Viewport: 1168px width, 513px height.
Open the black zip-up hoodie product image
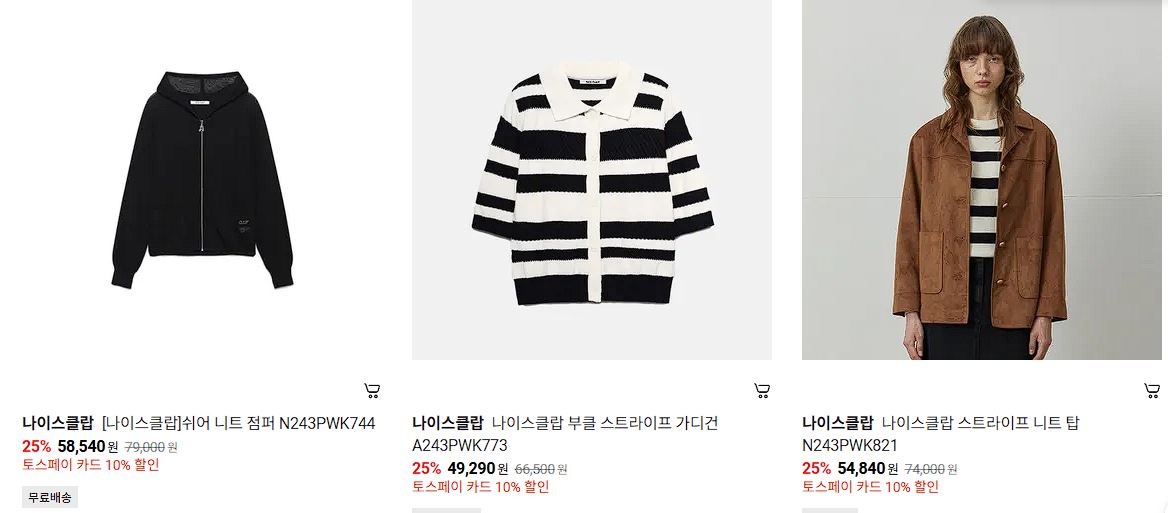click(x=202, y=179)
